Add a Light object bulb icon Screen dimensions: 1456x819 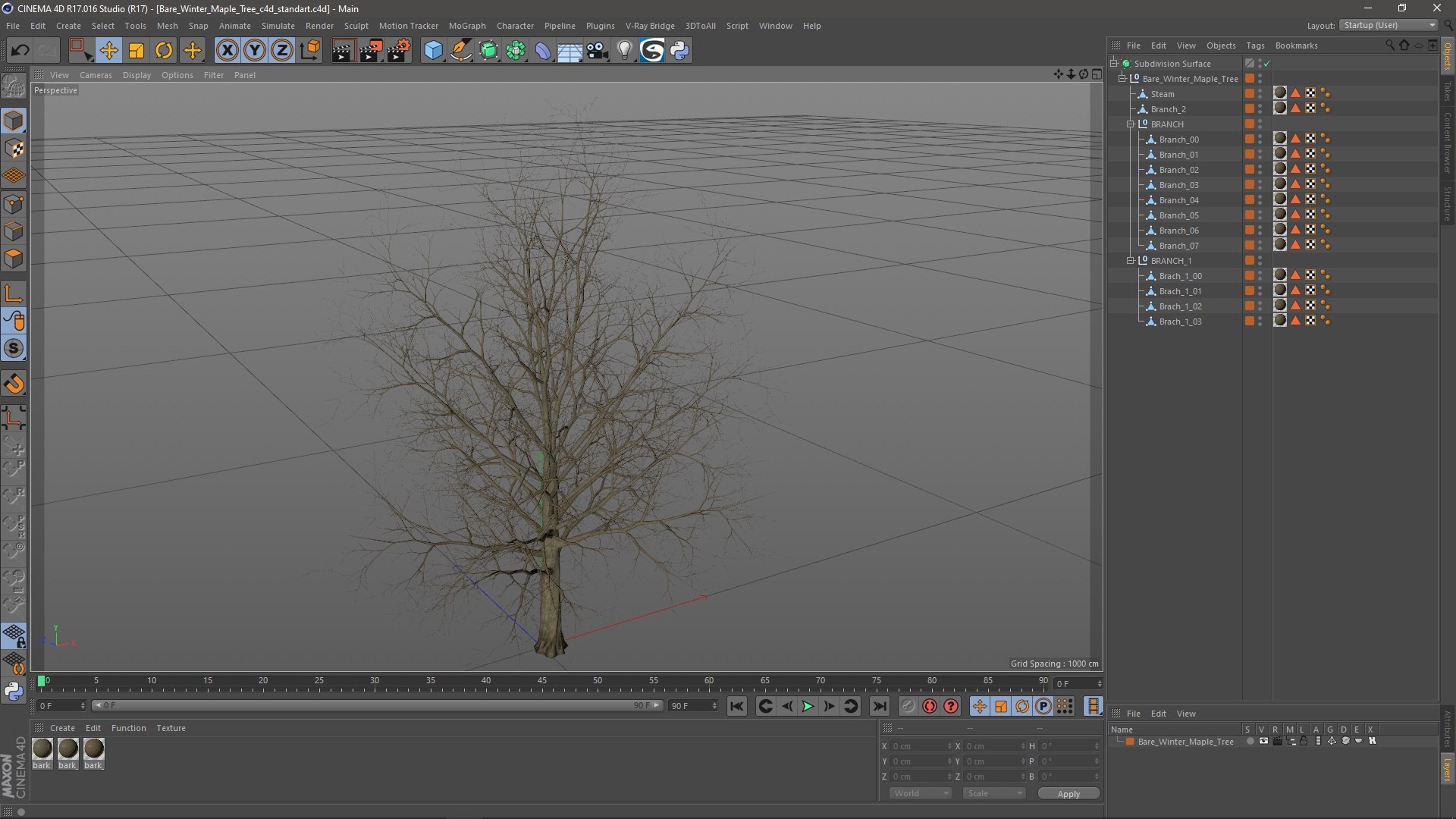coord(624,51)
